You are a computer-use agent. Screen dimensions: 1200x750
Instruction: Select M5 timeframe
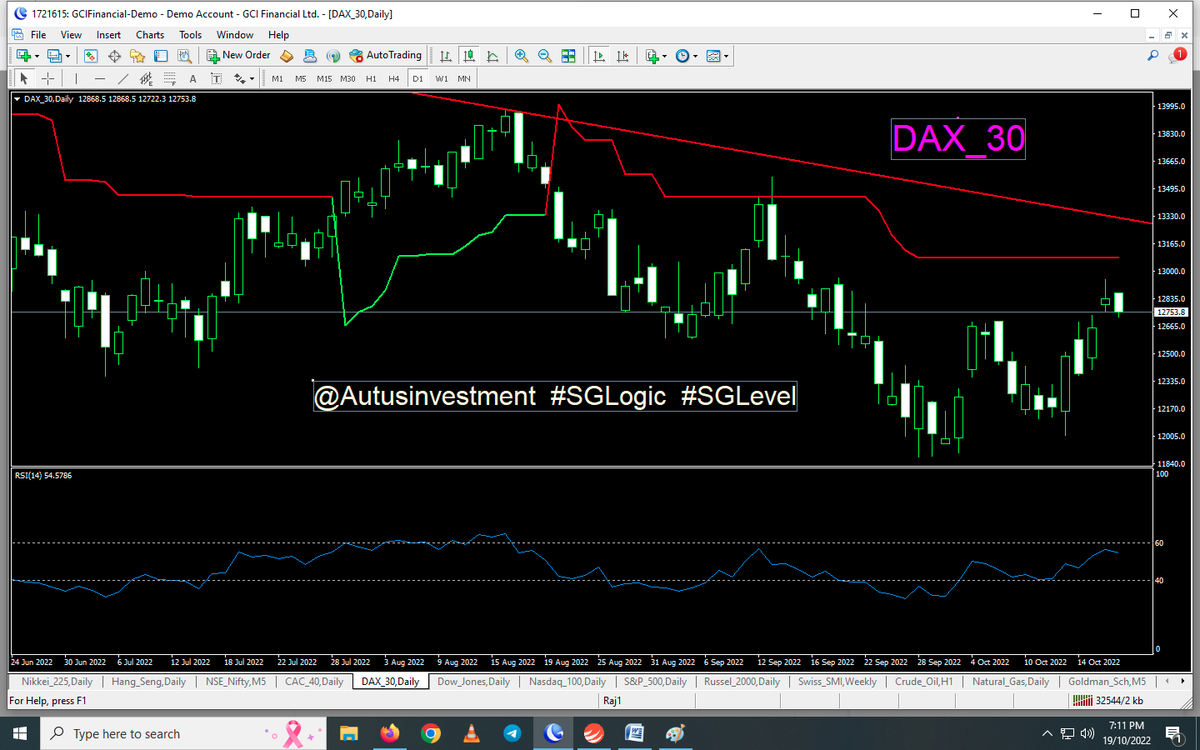tap(300, 78)
